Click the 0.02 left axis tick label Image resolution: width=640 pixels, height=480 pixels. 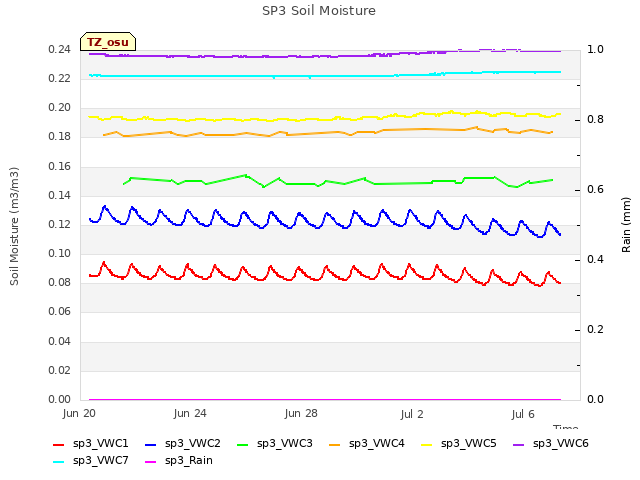(60, 371)
